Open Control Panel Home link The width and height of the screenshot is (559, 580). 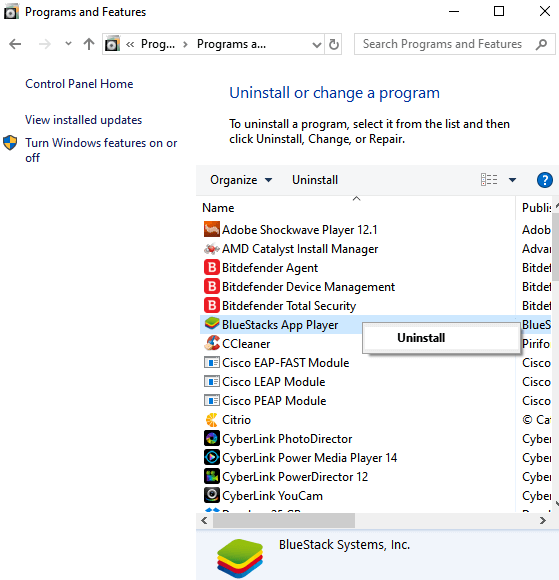79,84
